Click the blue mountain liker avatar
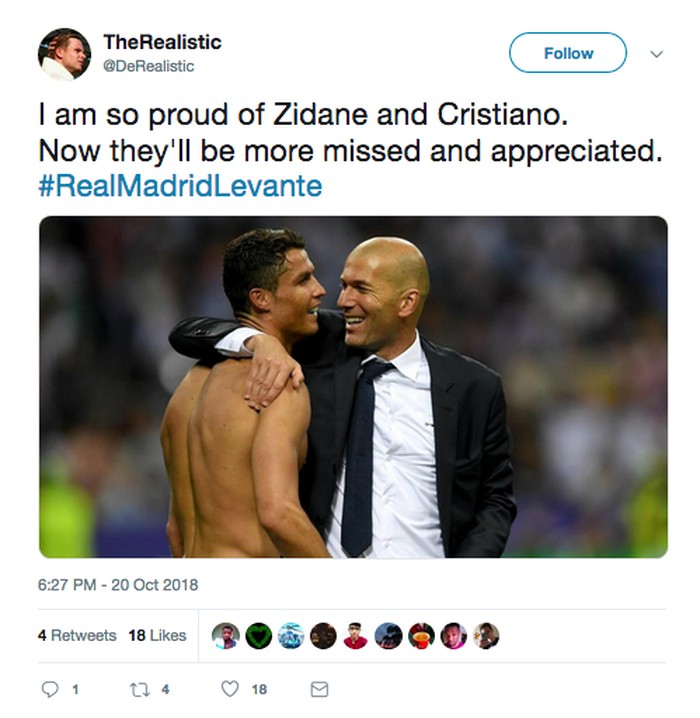The width and height of the screenshot is (700, 718). [291, 636]
